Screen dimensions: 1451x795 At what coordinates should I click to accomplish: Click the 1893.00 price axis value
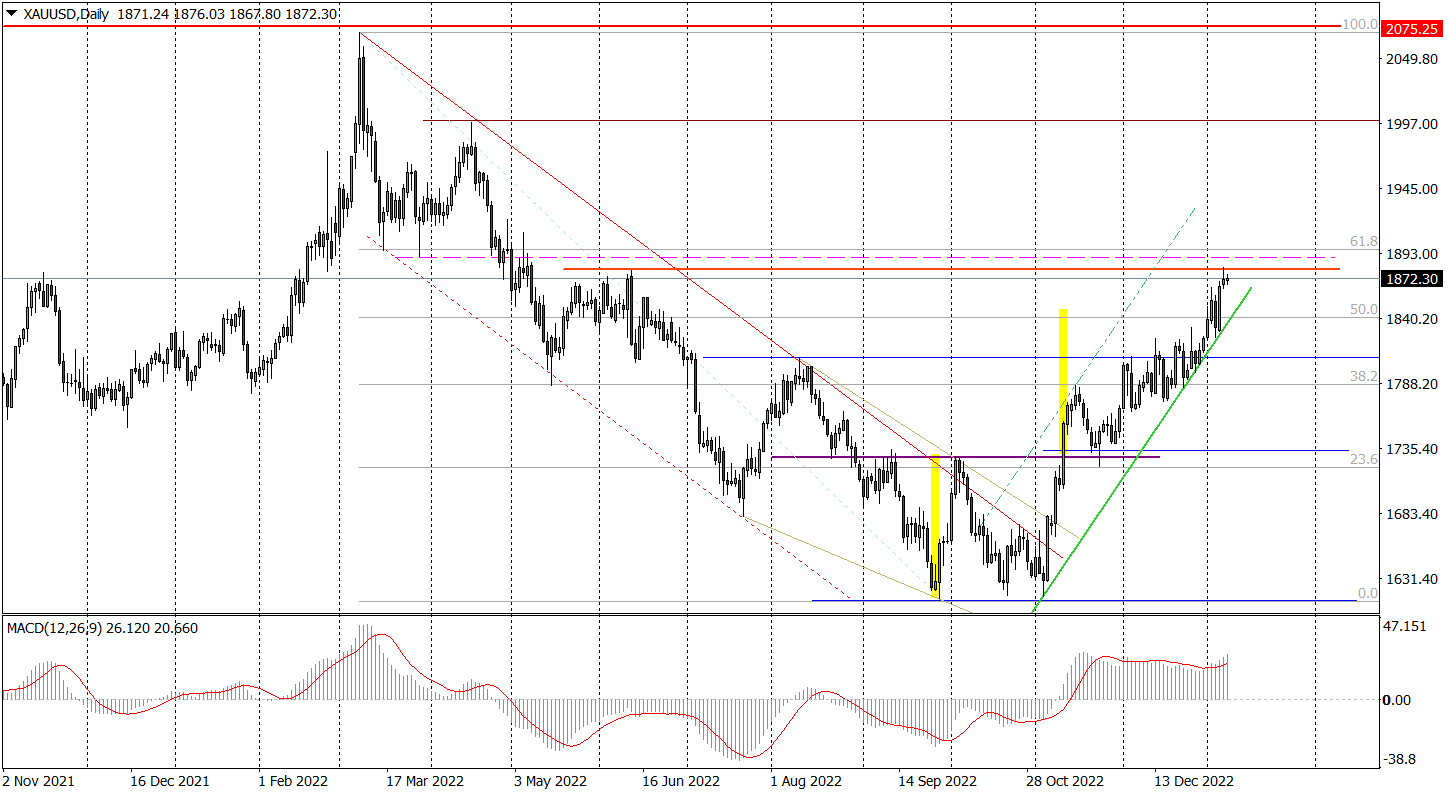1413,254
